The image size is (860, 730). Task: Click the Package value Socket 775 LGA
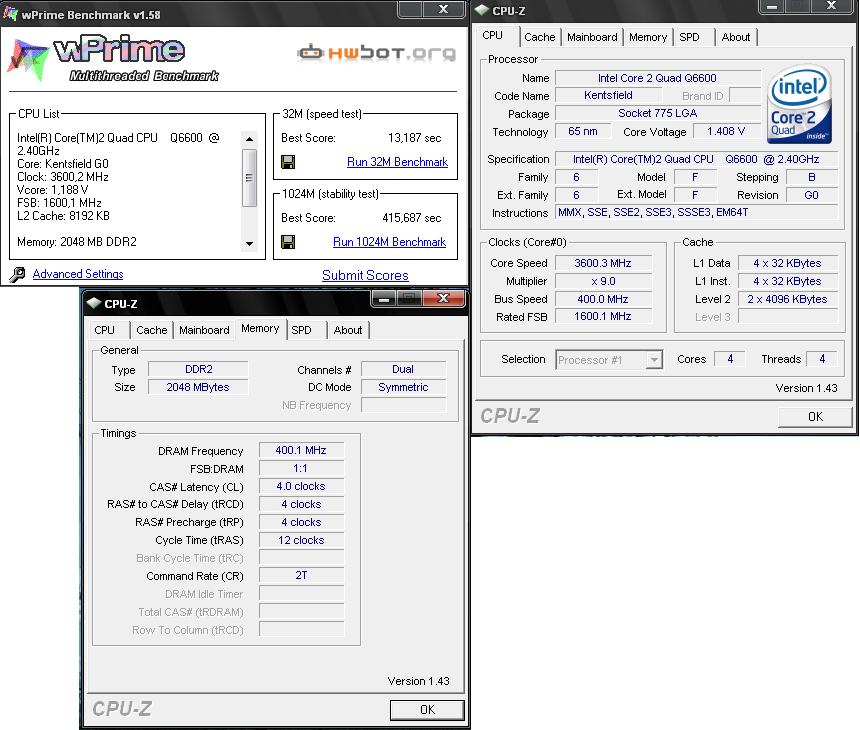click(x=657, y=114)
